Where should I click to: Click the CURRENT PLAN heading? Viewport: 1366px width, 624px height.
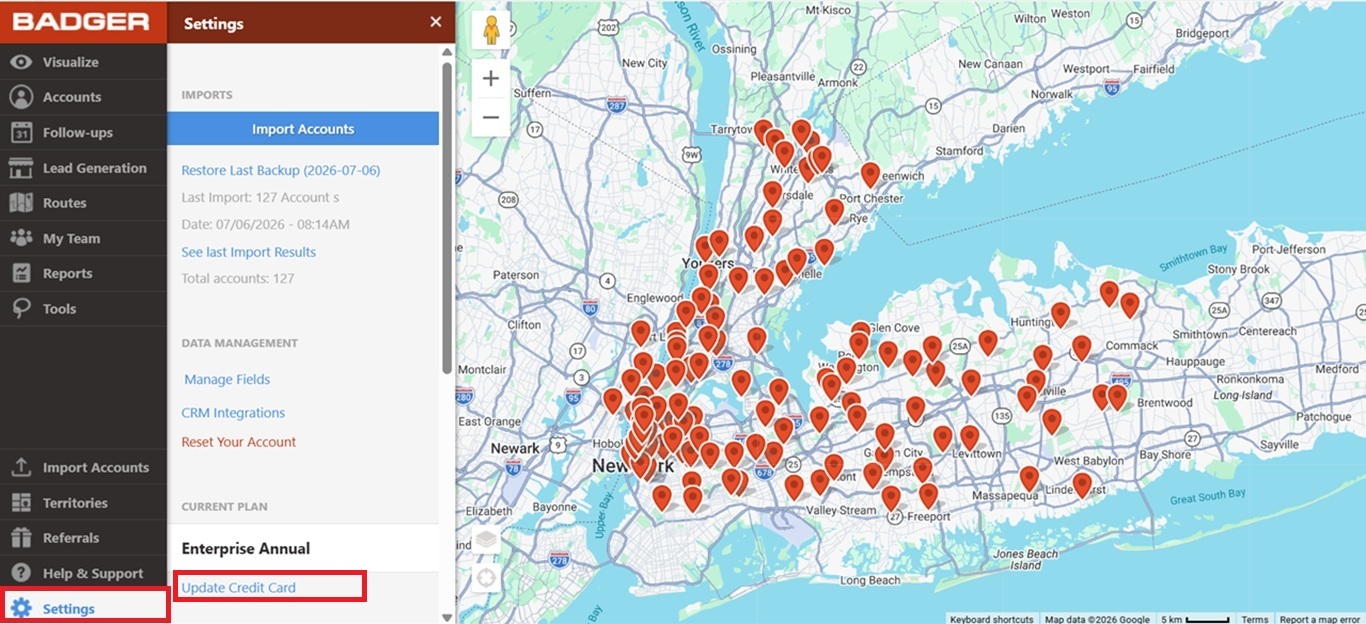pos(225,507)
